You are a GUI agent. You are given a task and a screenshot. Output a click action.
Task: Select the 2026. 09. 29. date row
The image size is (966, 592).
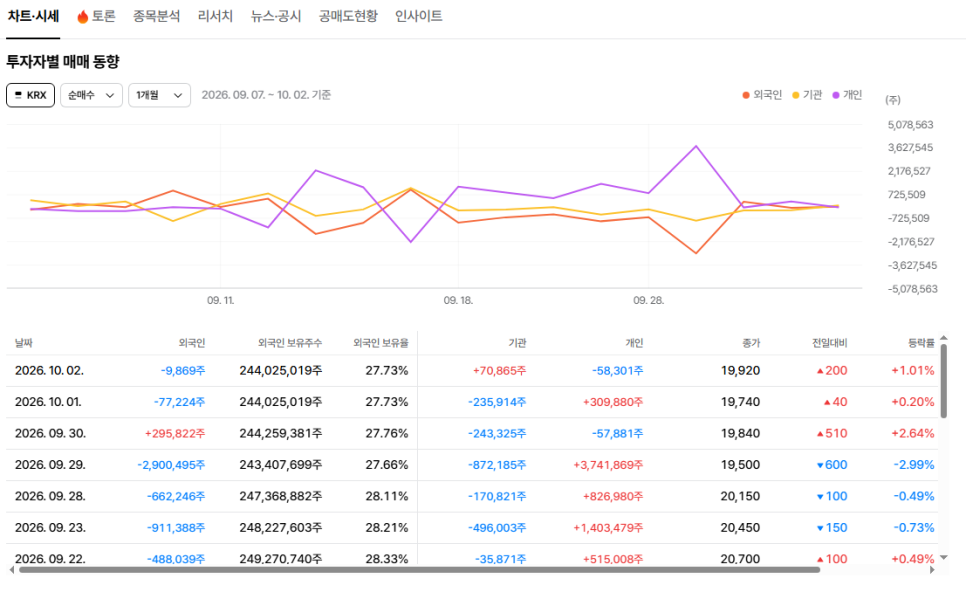point(473,465)
